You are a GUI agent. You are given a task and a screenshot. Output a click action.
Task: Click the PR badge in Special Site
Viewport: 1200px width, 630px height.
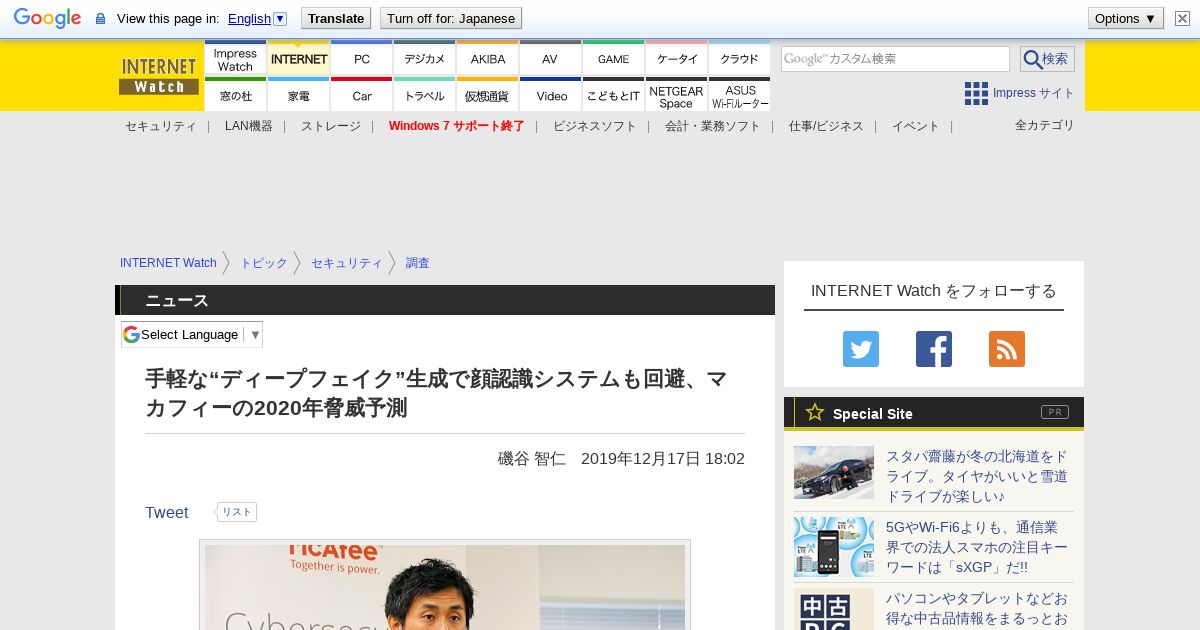[x=1055, y=412]
